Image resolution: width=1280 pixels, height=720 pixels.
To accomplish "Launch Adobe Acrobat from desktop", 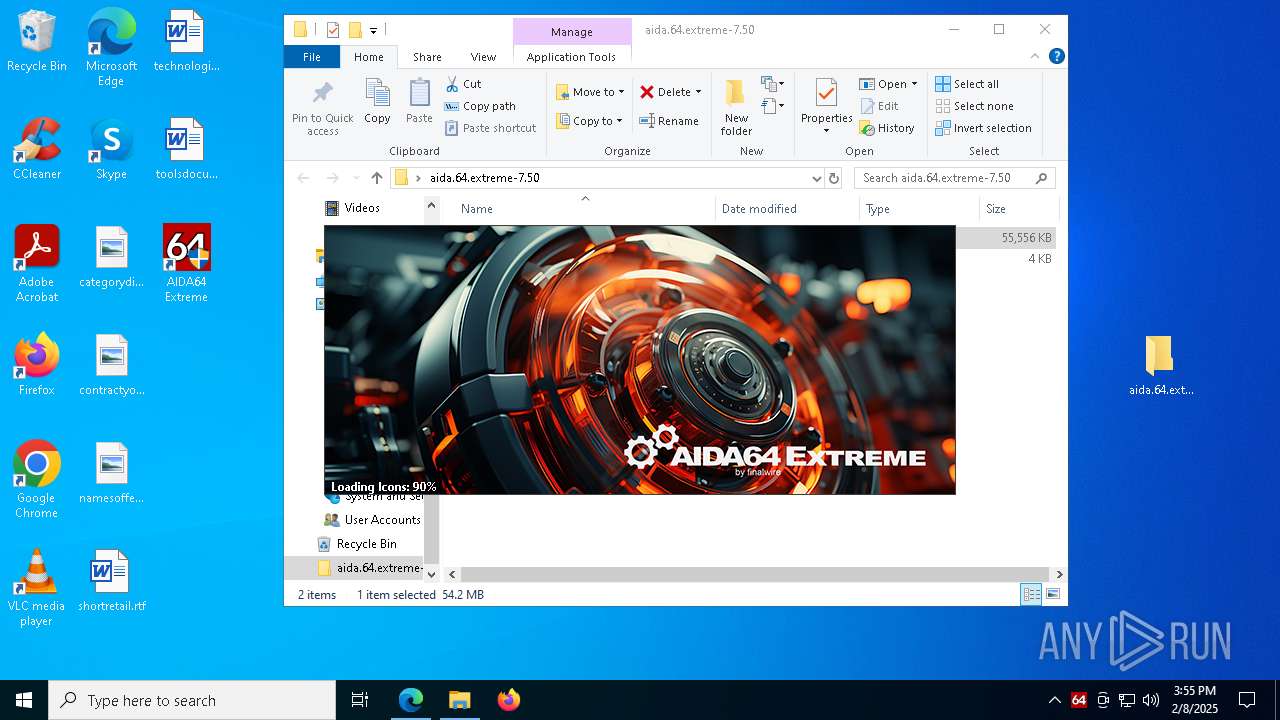I will point(37,264).
